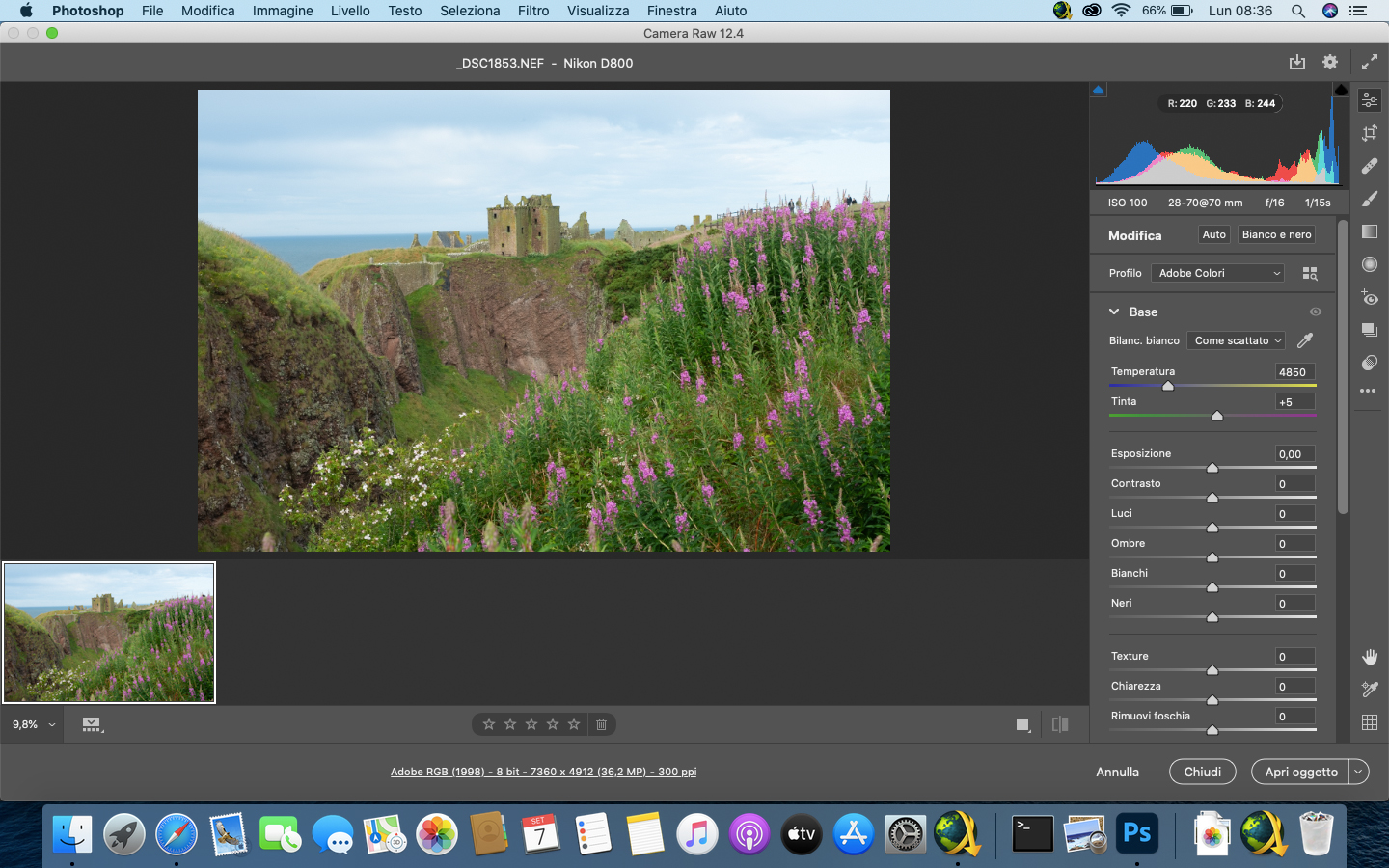Image resolution: width=1389 pixels, height=868 pixels.
Task: Toggle full screen mode arrows icon
Action: tap(1370, 63)
